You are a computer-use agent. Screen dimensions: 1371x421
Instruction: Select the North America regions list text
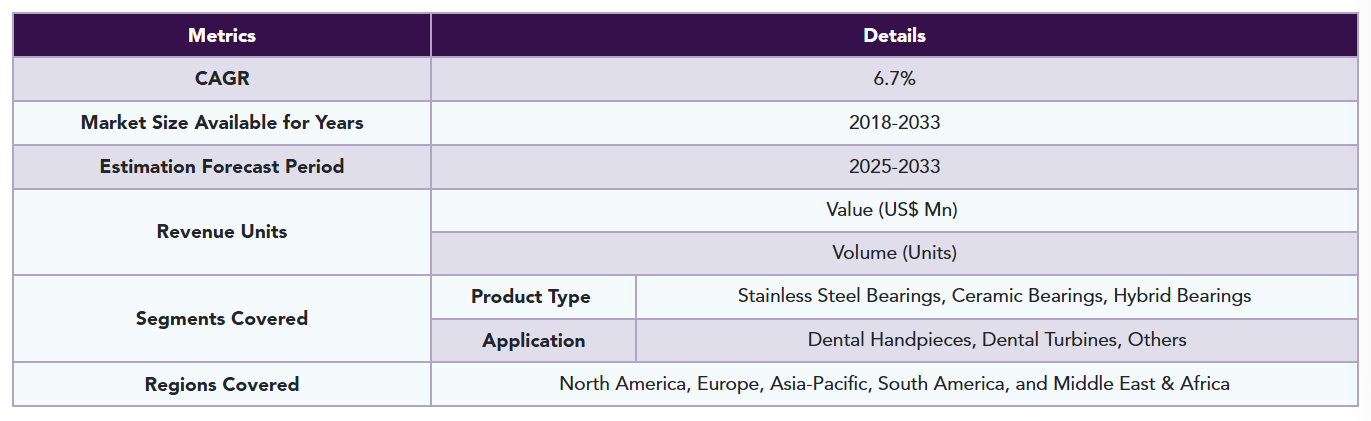[x=894, y=384]
